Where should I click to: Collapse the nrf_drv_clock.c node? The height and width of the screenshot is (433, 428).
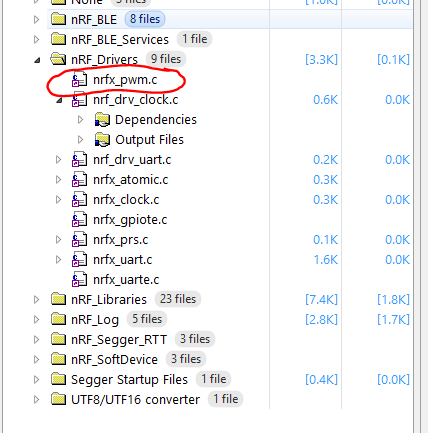pyautogui.click(x=59, y=100)
